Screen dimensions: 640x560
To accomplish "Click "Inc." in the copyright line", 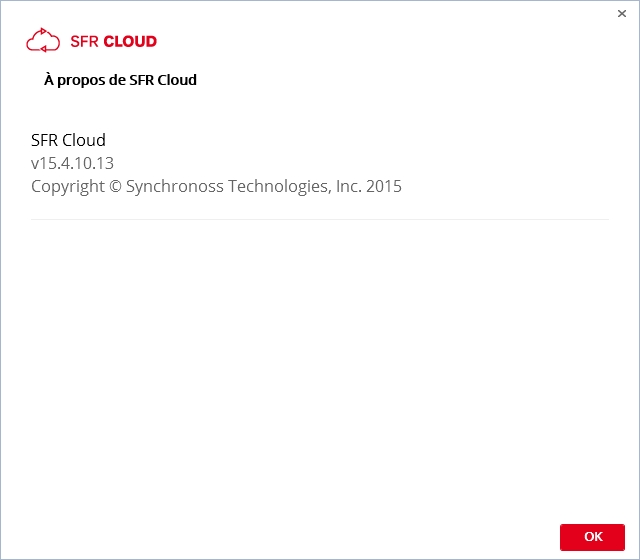I will pyautogui.click(x=345, y=186).
